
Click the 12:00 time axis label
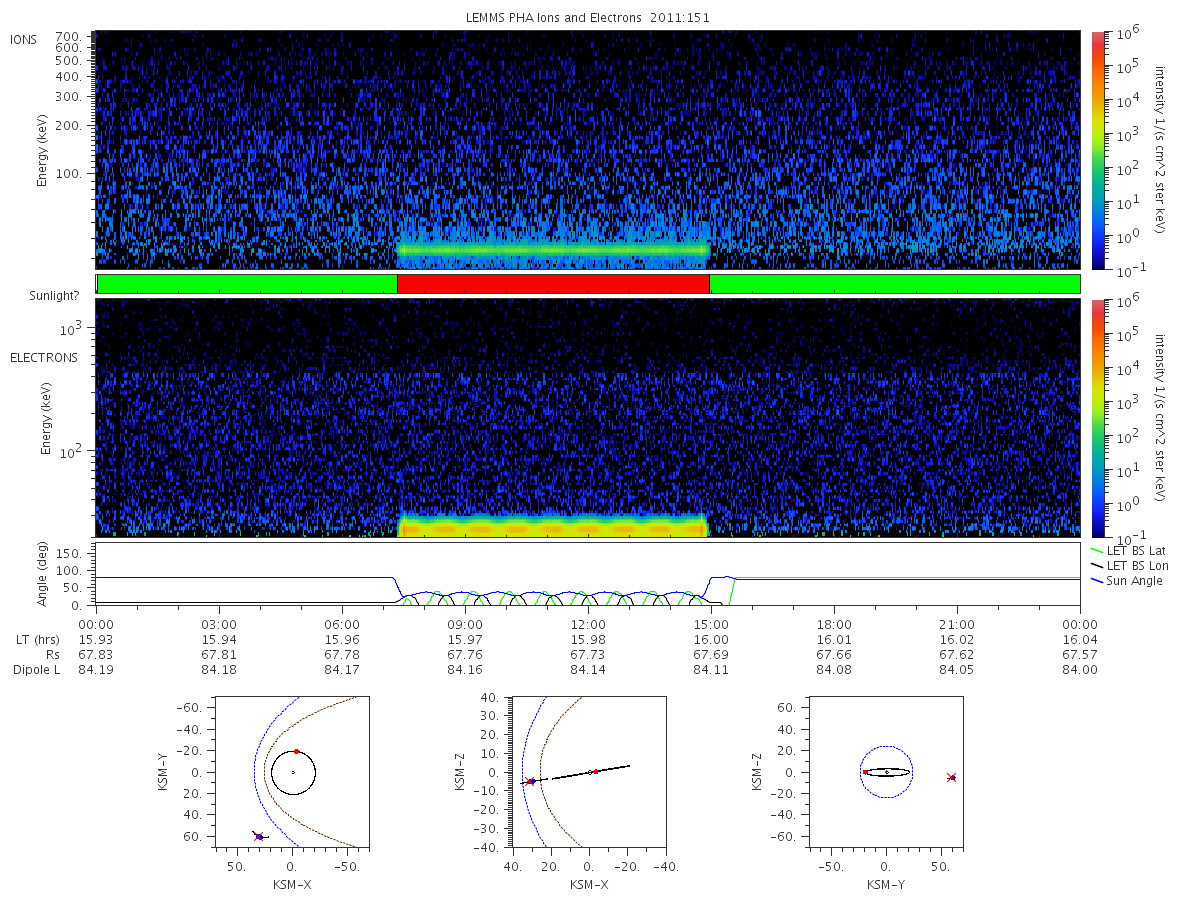588,624
